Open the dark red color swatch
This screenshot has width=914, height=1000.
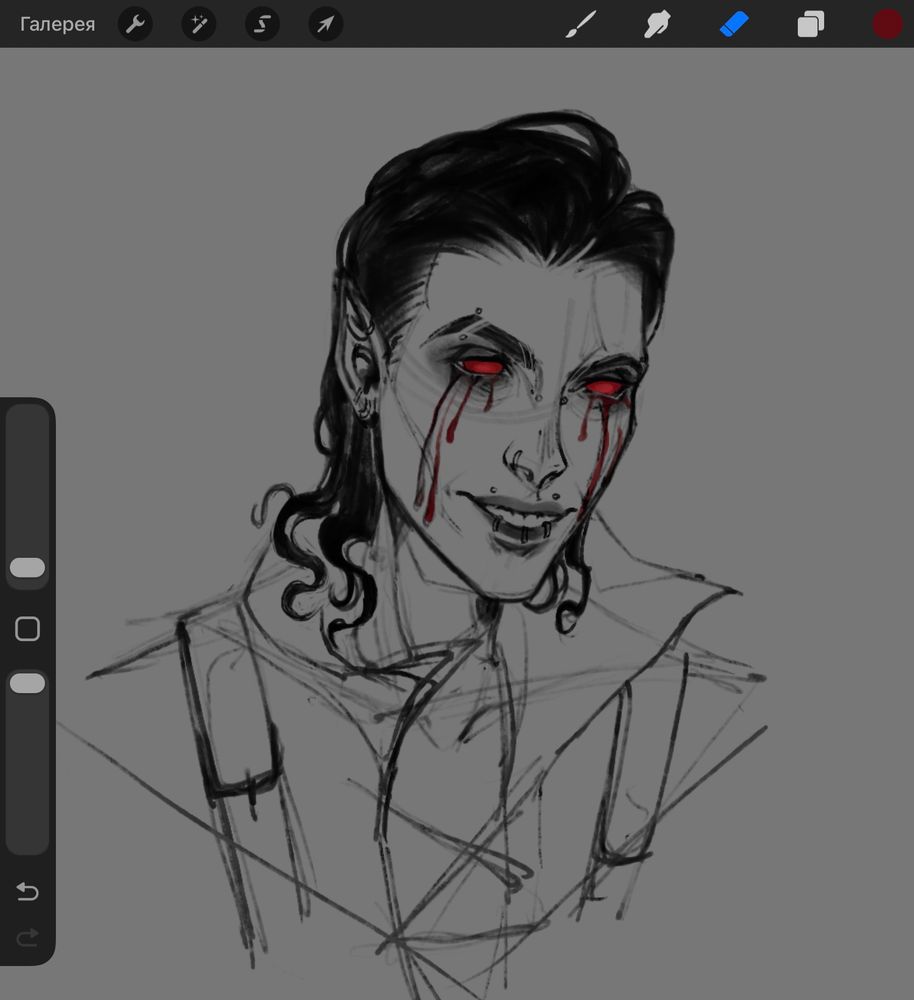point(887,24)
